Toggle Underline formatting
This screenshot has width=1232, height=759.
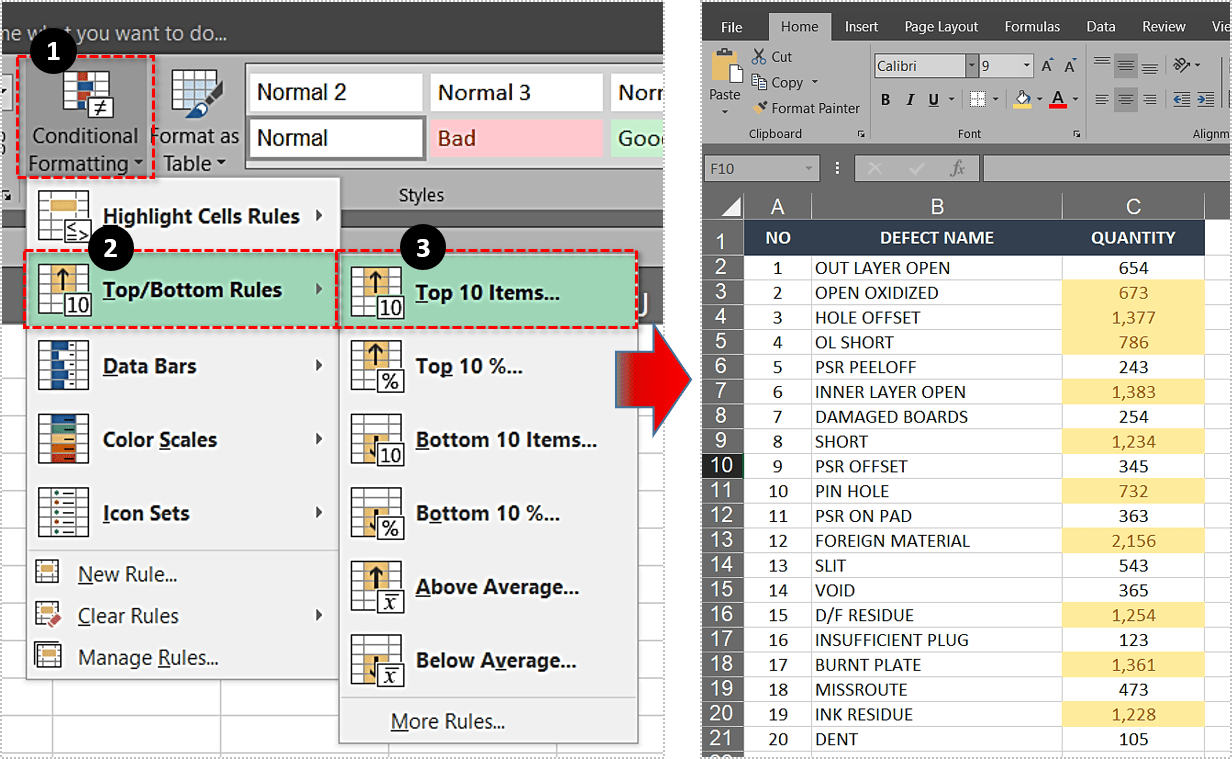click(933, 100)
